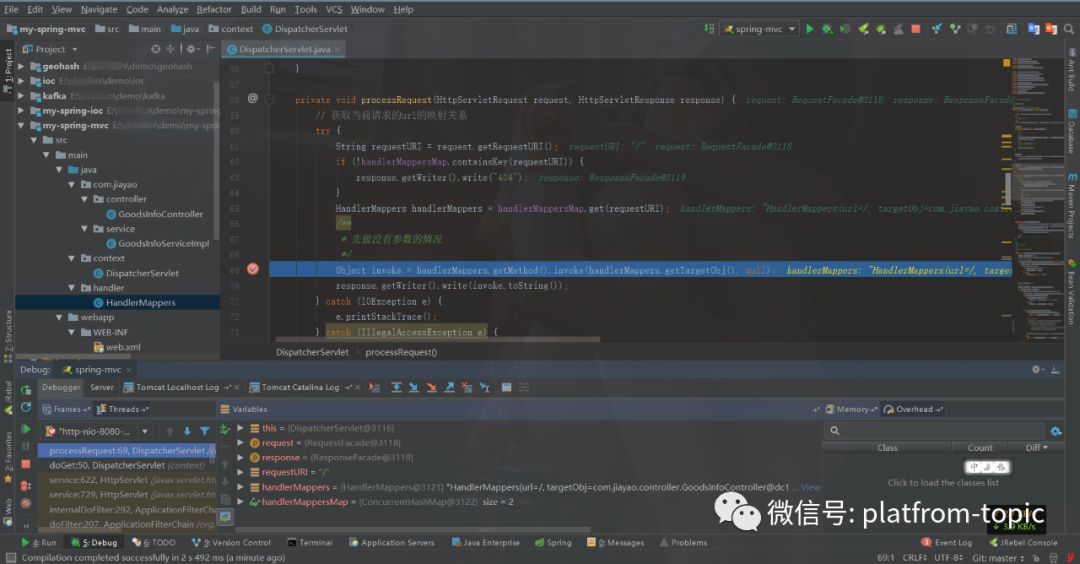Image resolution: width=1080 pixels, height=564 pixels.
Task: Click the scroll-from-source target icon in Project panel
Action: [x=156, y=49]
